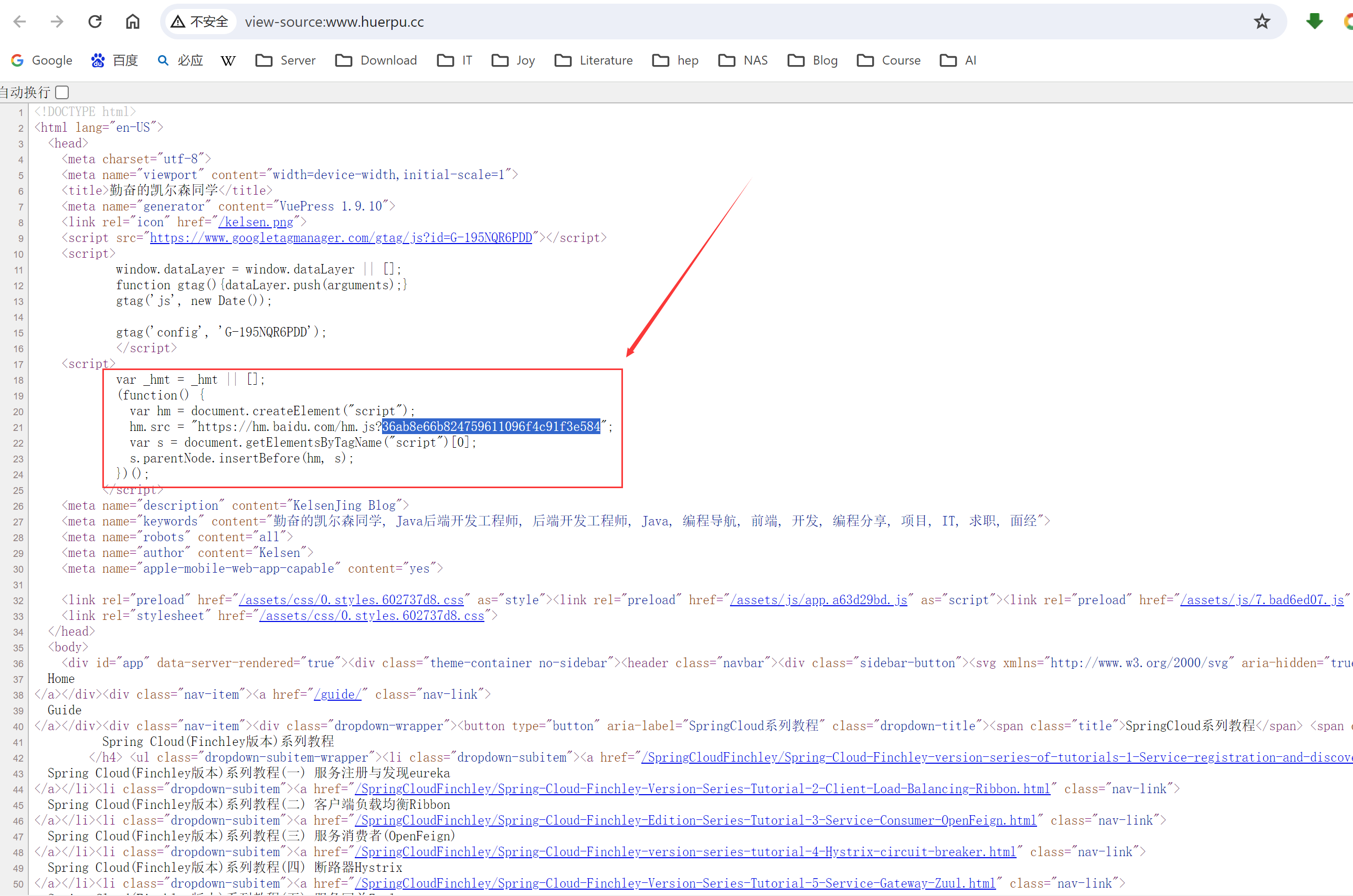Viewport: 1353px width, 896px height.
Task: Click the gtag config 'G-195NQR6PDD' line
Action: [221, 333]
